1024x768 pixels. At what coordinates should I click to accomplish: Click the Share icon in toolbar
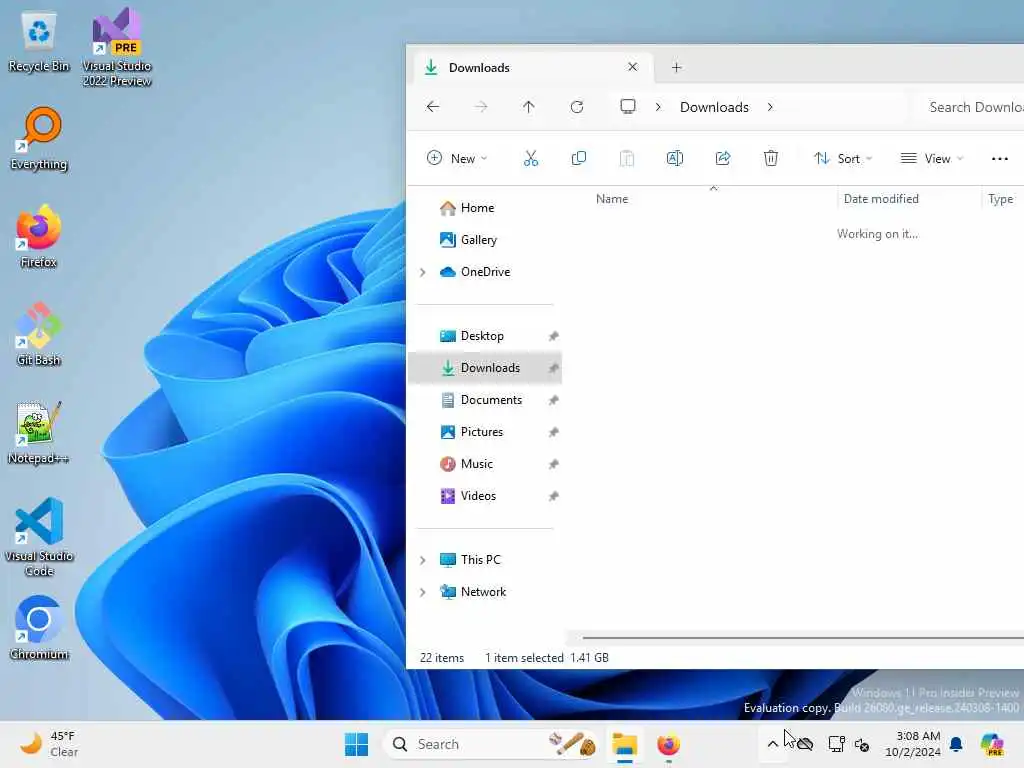tap(722, 159)
